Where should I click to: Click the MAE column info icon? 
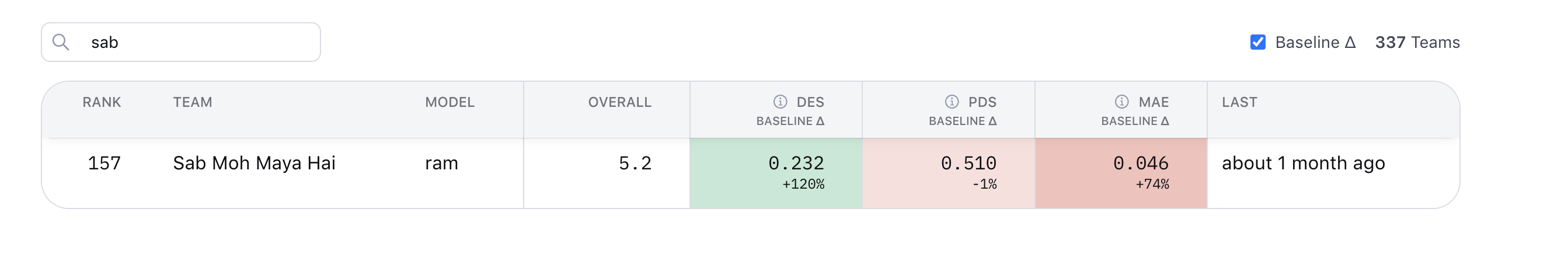[x=1121, y=102]
